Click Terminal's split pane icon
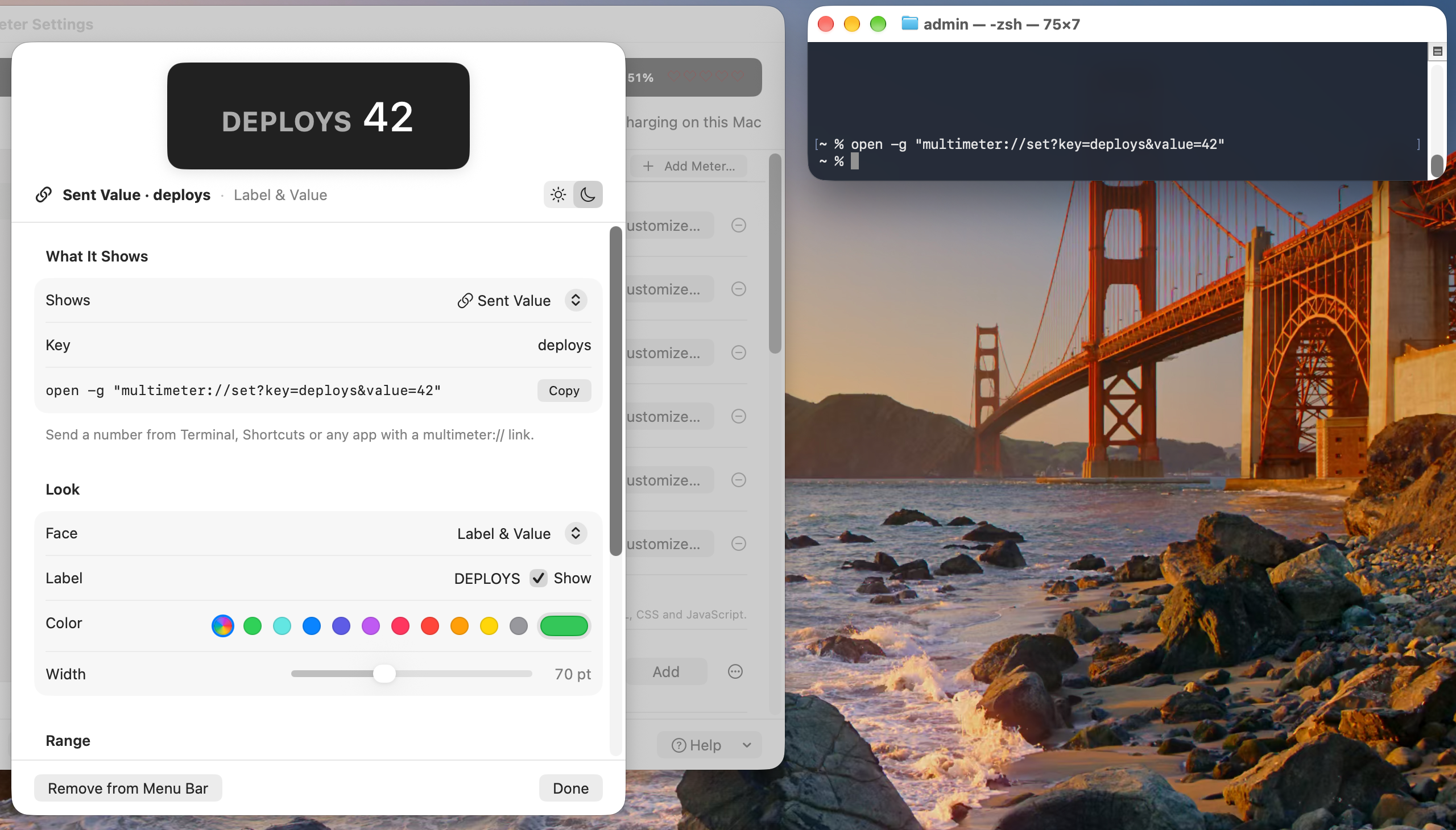The image size is (1456, 830). 1438,51
